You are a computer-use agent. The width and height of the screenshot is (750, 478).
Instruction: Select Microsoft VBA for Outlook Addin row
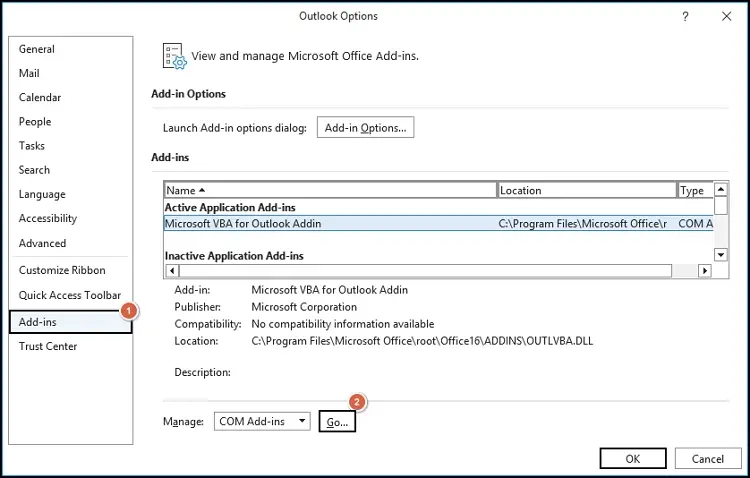pos(439,223)
